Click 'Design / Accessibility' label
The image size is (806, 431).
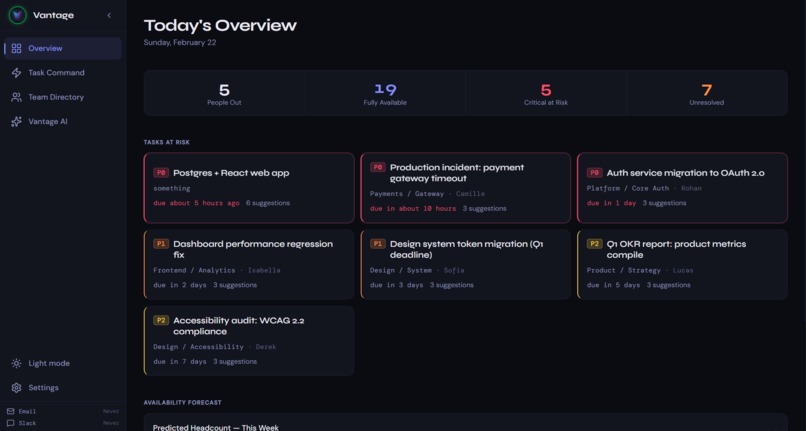coord(198,347)
